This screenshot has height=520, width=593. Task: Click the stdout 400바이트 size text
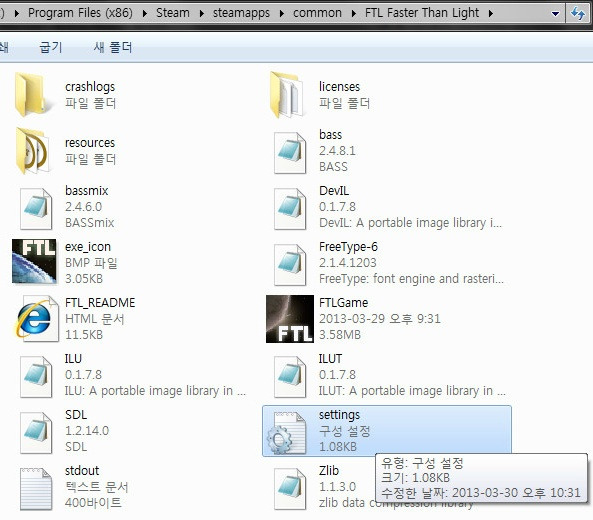(93, 503)
